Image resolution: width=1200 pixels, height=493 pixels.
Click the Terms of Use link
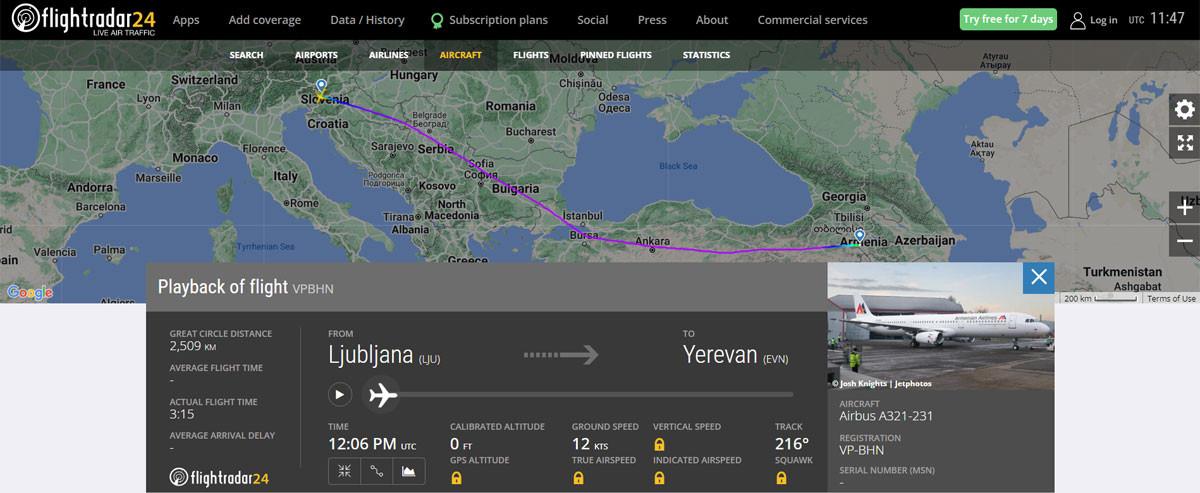pyautogui.click(x=1171, y=299)
